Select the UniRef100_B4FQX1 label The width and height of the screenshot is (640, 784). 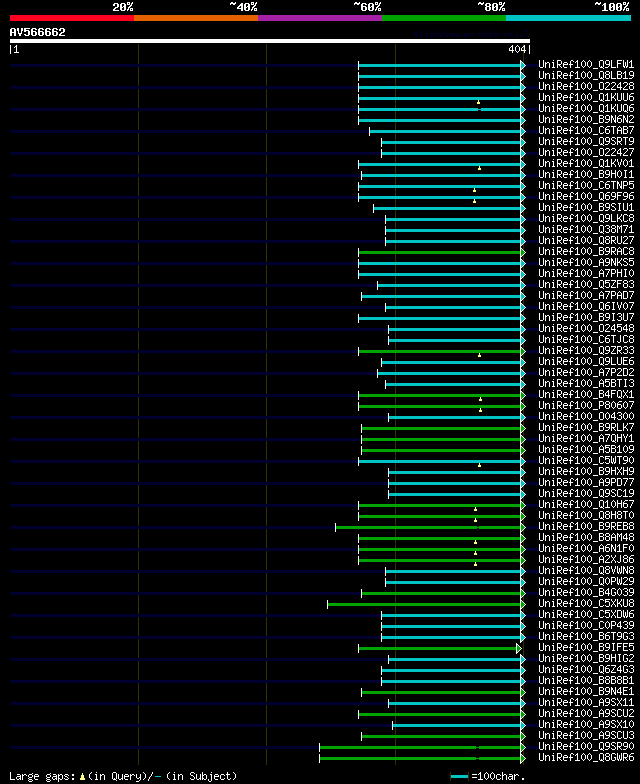586,394
